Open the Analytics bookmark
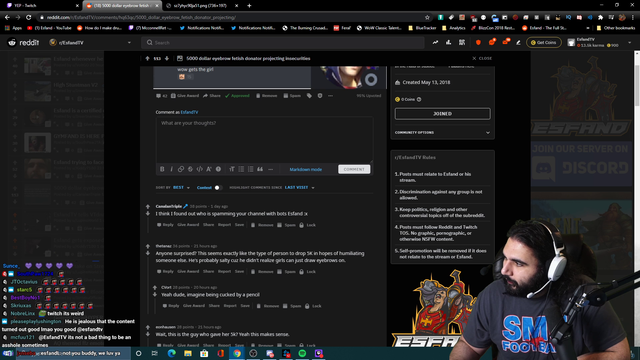 point(454,28)
